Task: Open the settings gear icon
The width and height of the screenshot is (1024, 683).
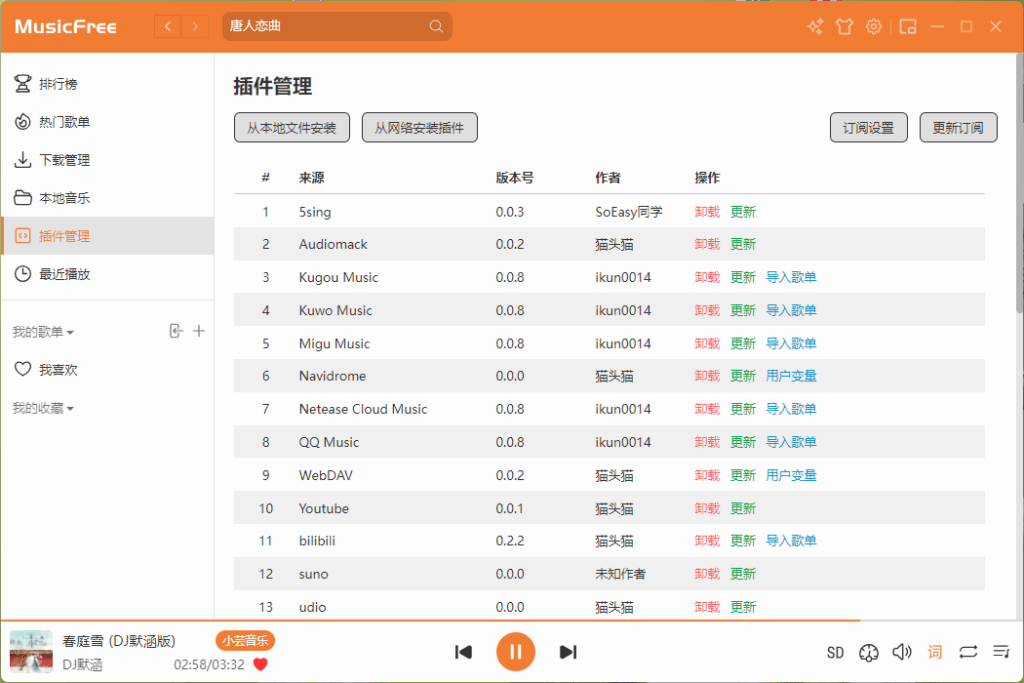Action: point(874,26)
